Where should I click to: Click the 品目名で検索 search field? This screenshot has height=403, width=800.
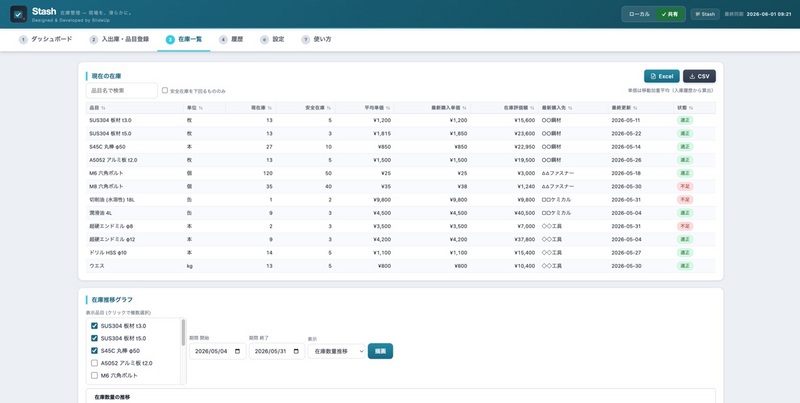[122, 91]
